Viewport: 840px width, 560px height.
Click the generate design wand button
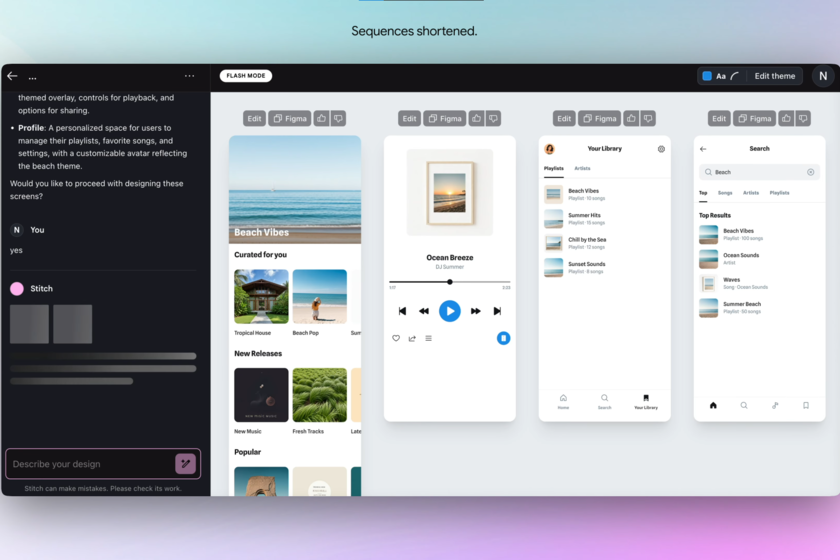coord(185,463)
